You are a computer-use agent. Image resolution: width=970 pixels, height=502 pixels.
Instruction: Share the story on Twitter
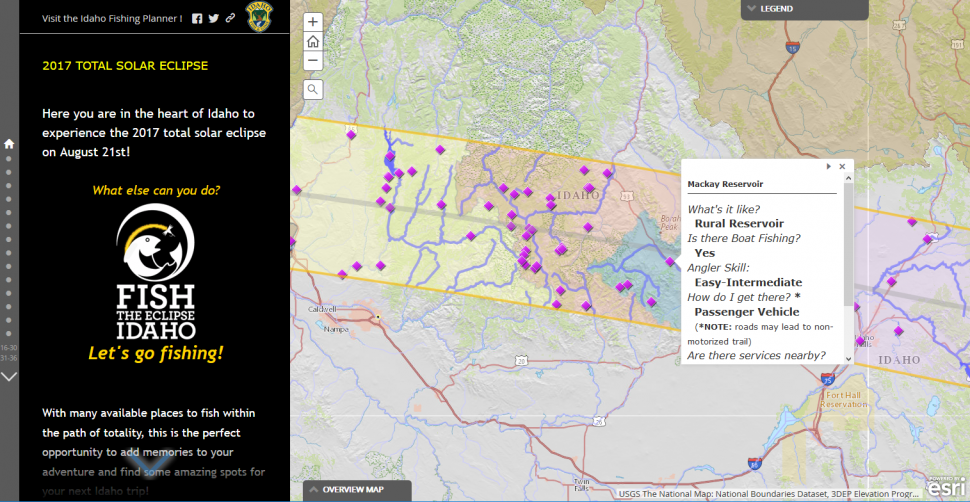tap(214, 18)
